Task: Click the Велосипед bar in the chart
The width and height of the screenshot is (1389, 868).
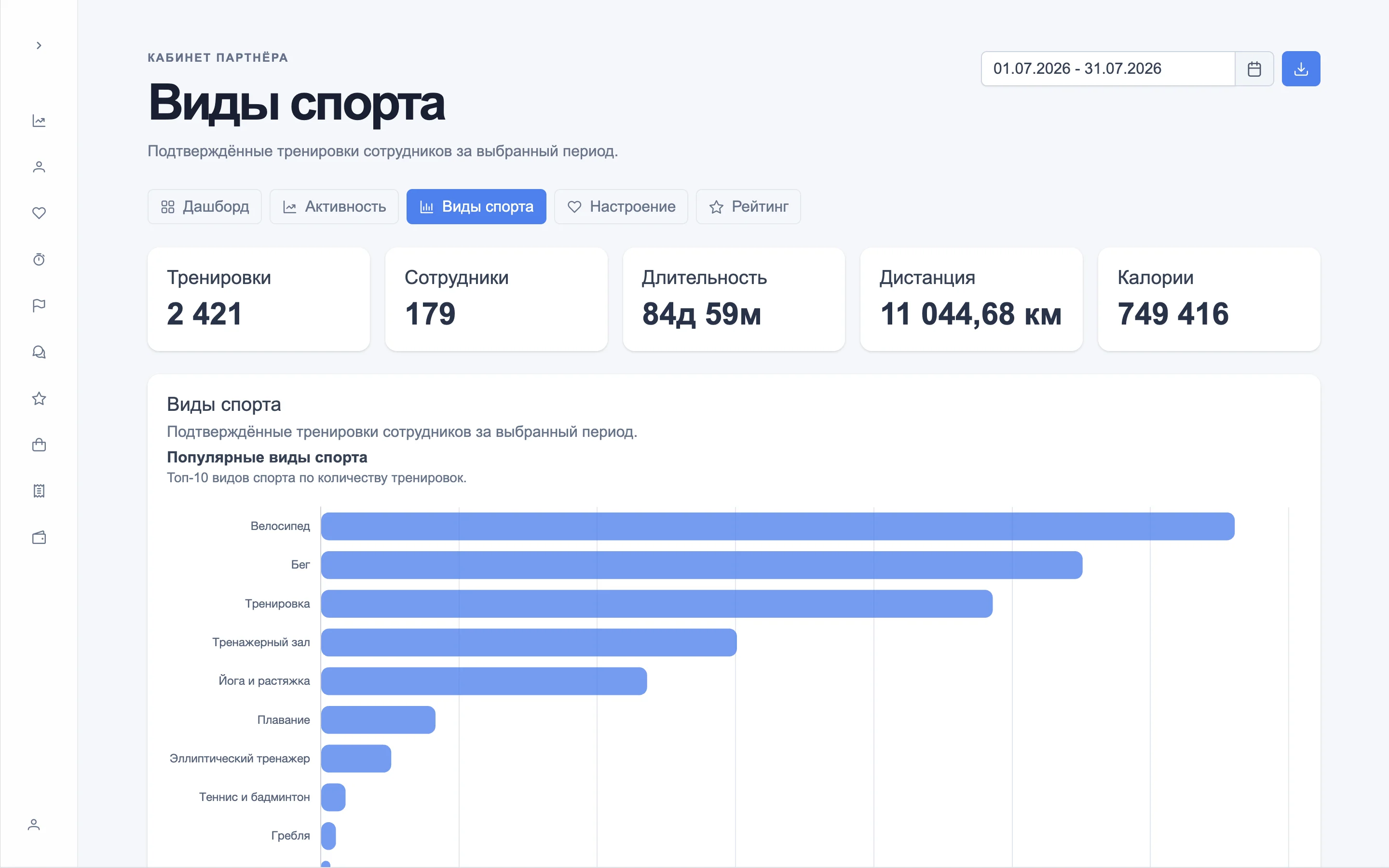Action: (778, 527)
